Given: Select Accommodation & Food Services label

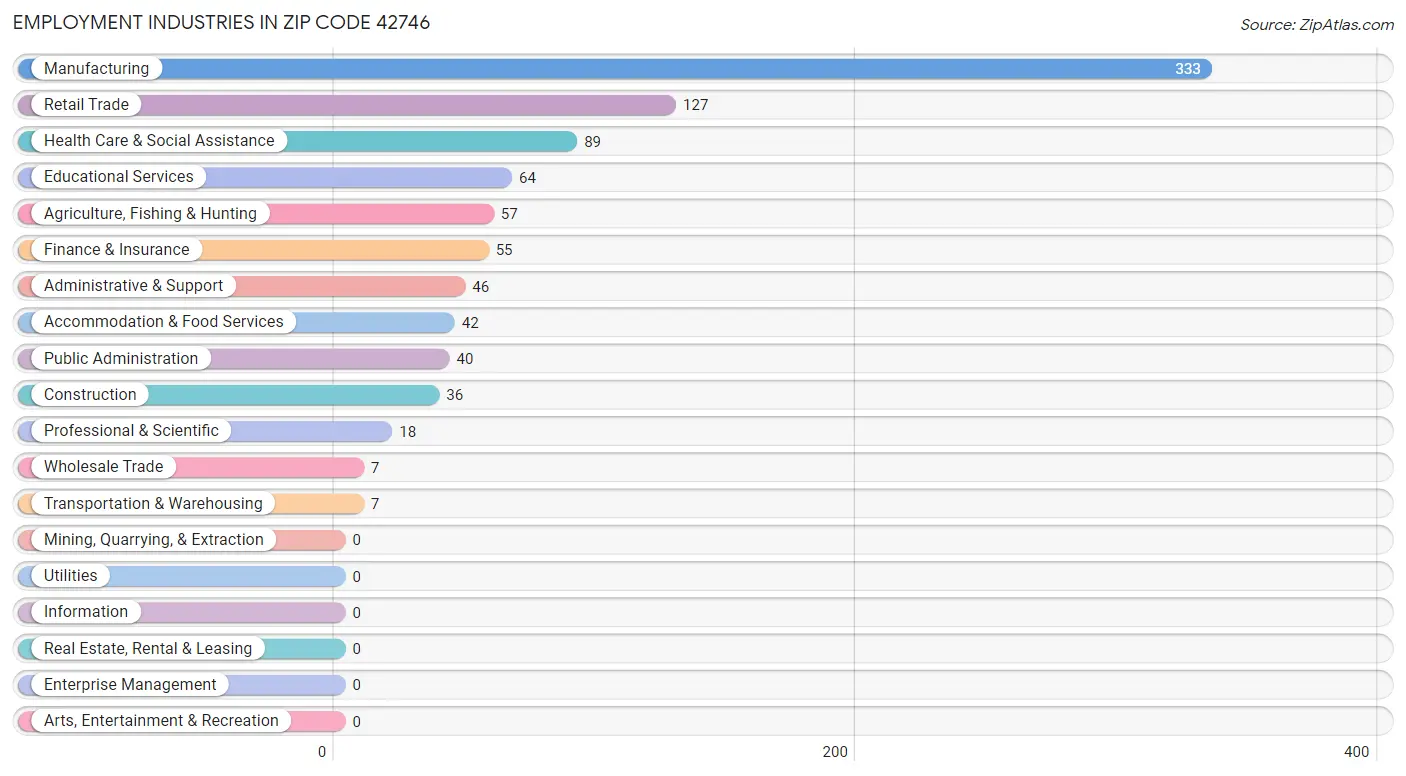Looking at the screenshot, I should (164, 322).
